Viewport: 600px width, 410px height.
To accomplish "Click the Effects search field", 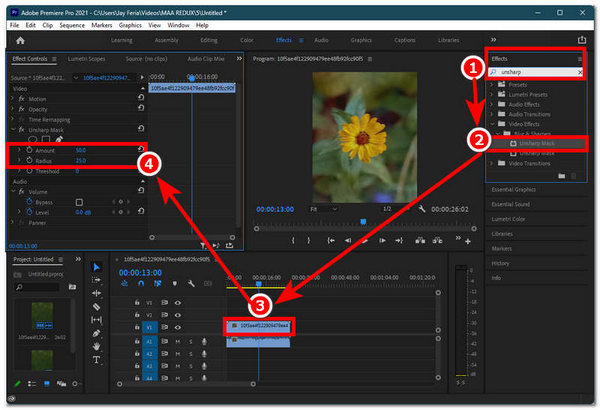I will pyautogui.click(x=537, y=72).
